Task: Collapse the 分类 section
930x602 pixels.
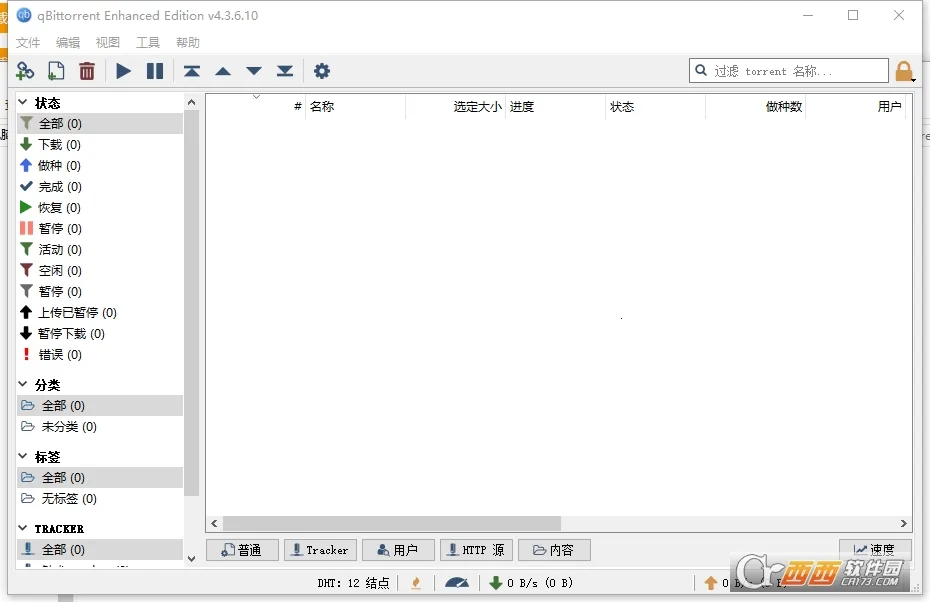Action: [x=23, y=383]
